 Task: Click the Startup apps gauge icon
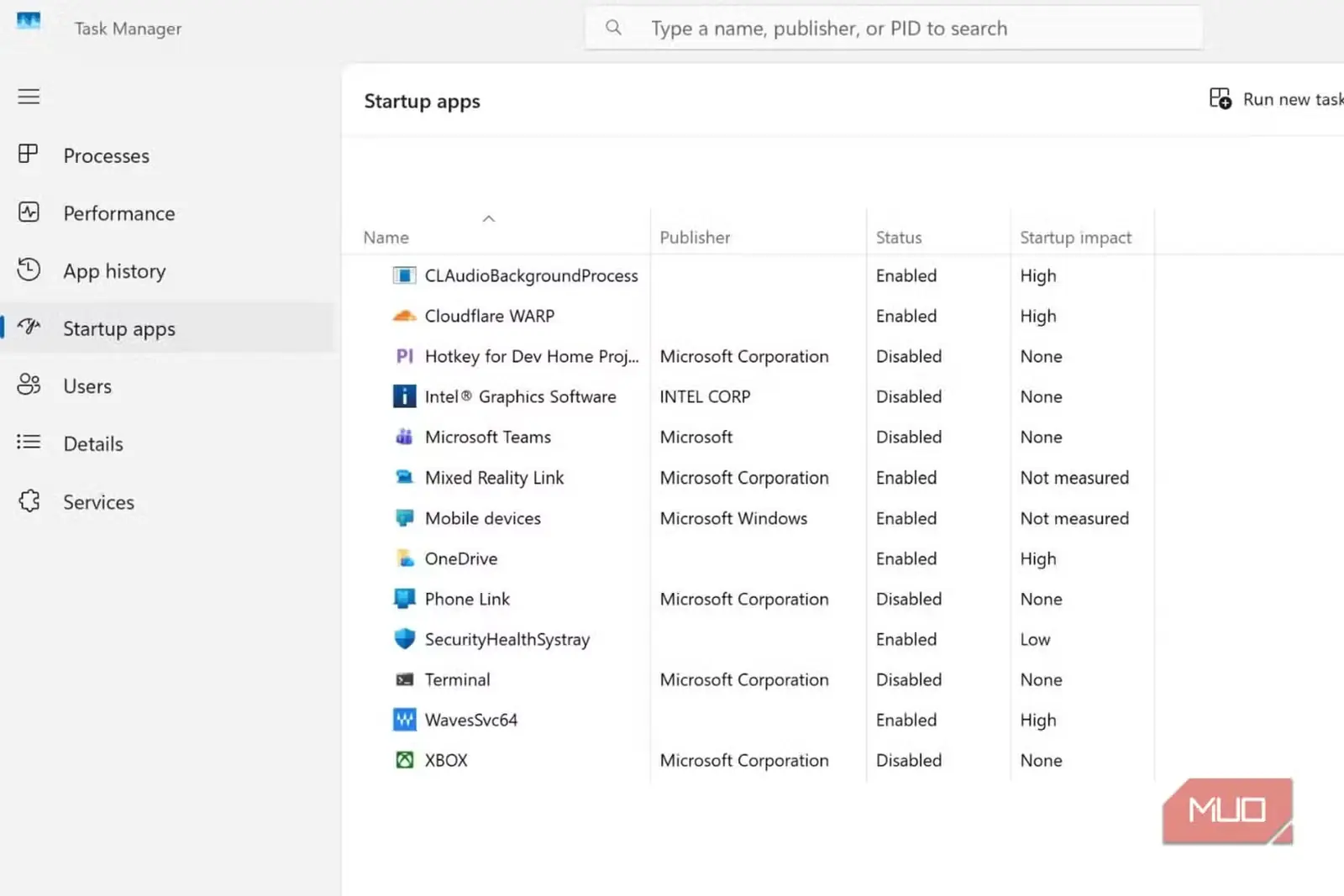tap(29, 327)
